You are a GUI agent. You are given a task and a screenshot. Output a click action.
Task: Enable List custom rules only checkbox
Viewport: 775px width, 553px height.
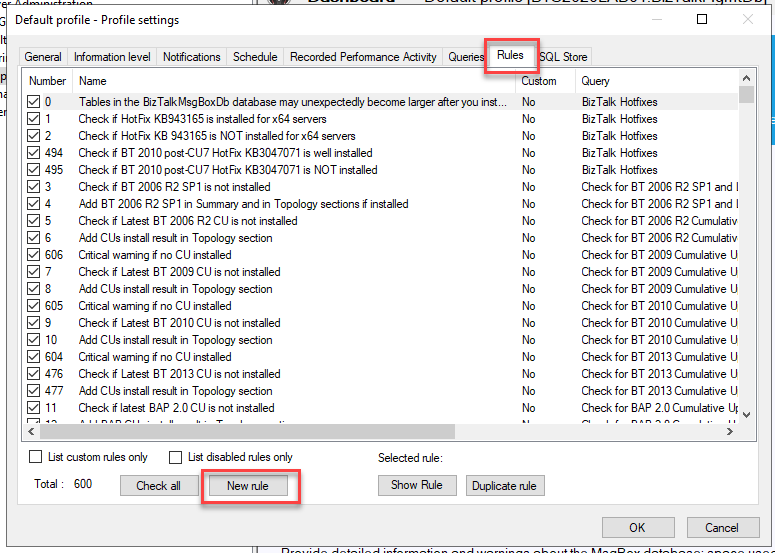(x=36, y=458)
